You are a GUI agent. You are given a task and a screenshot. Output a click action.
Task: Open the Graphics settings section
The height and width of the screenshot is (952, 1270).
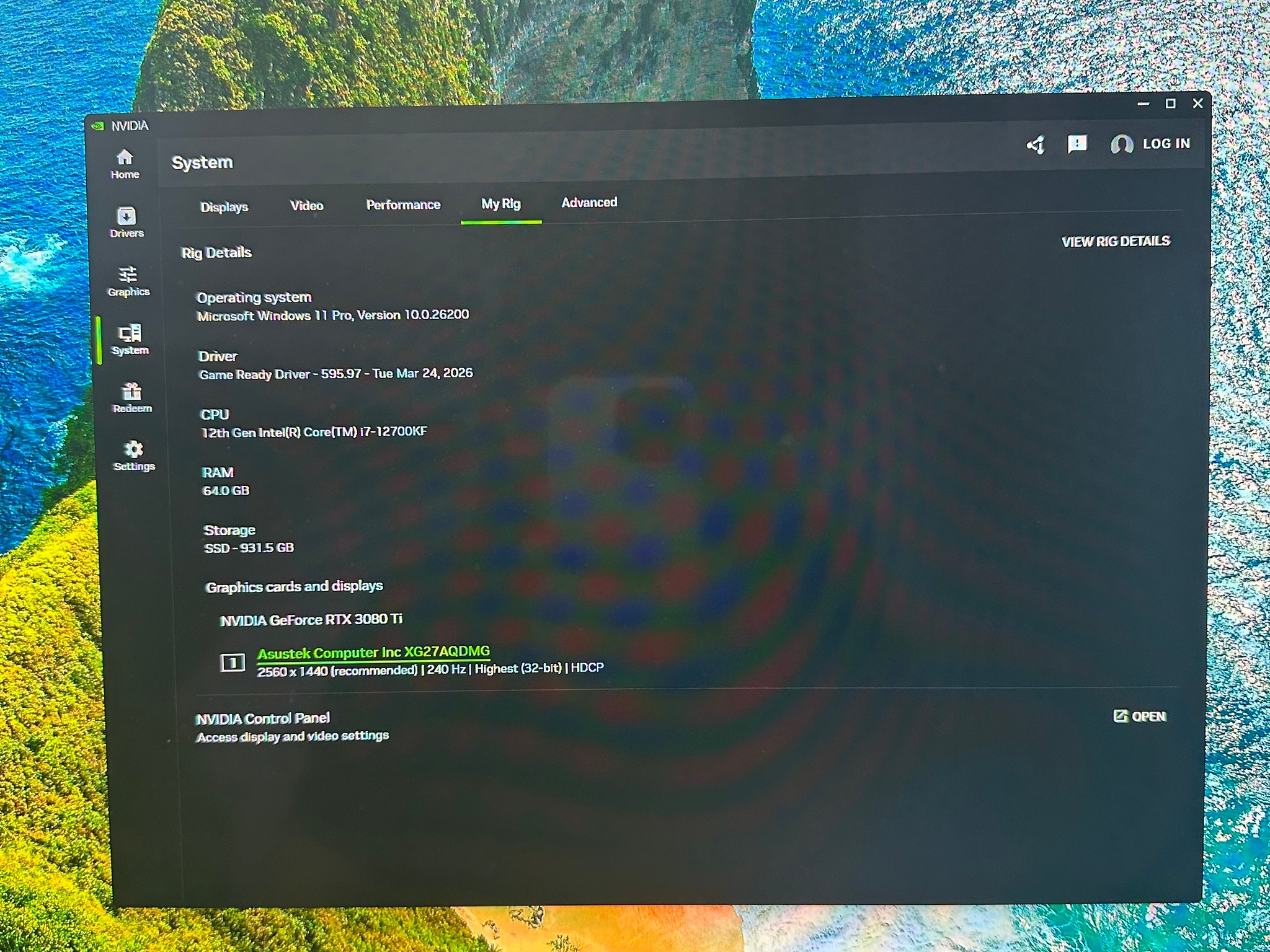click(128, 281)
